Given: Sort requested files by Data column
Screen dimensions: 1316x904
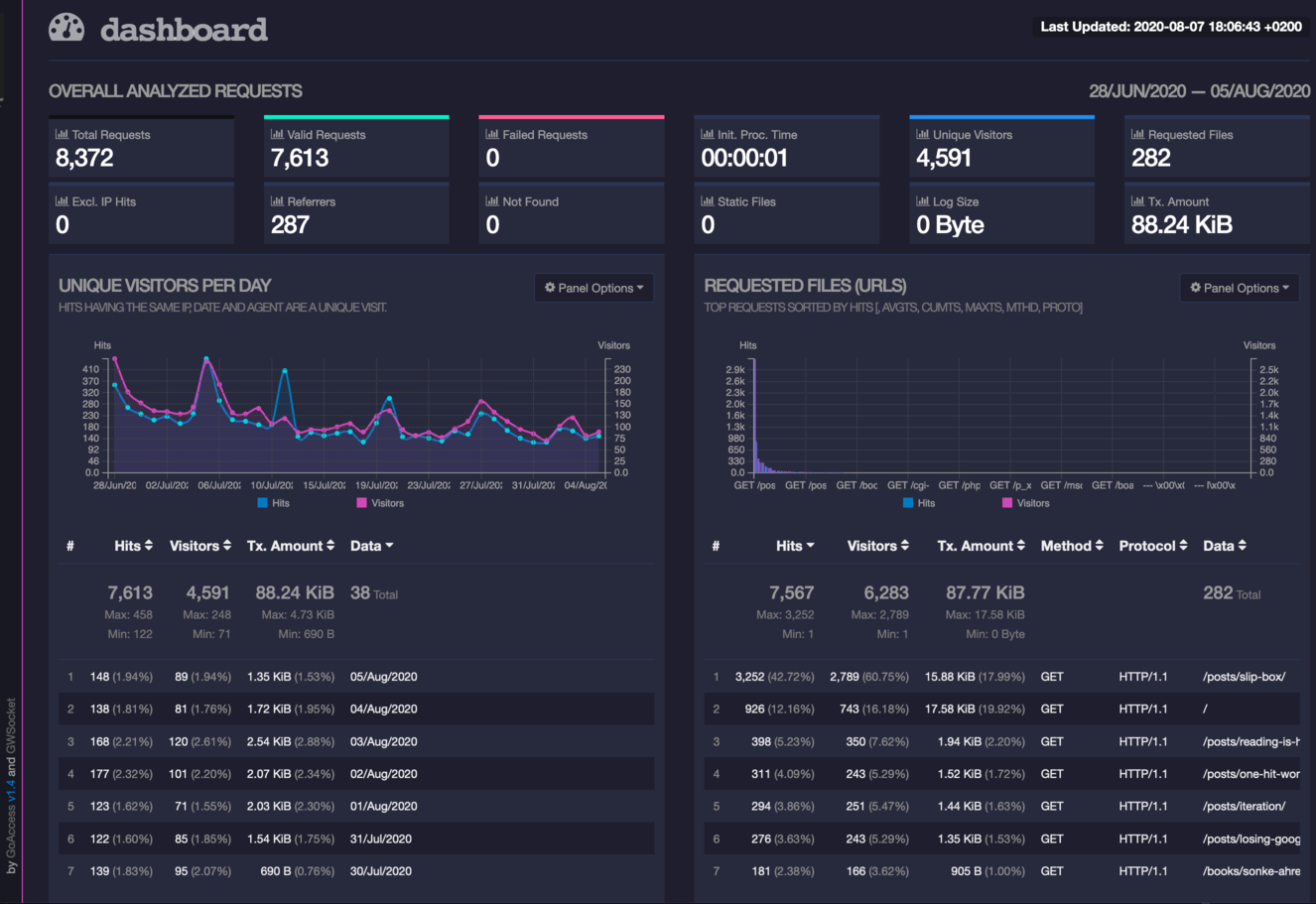Looking at the screenshot, I should click(1225, 546).
